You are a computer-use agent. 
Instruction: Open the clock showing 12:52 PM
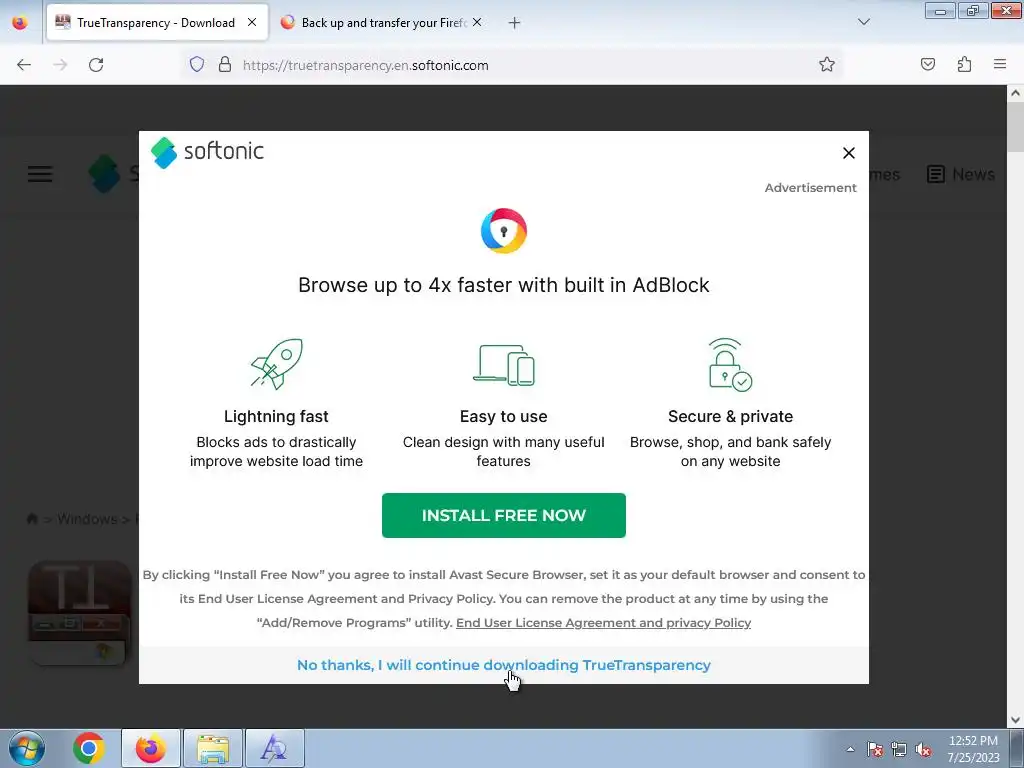(973, 749)
